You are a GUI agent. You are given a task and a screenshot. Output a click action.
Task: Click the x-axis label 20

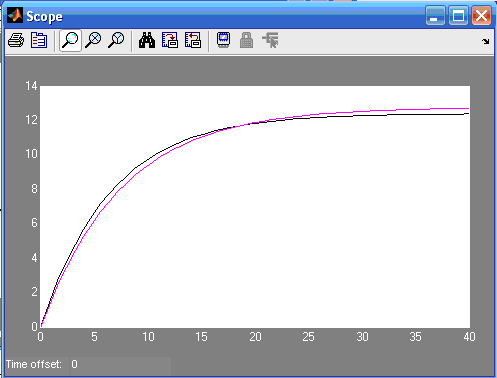(x=255, y=337)
